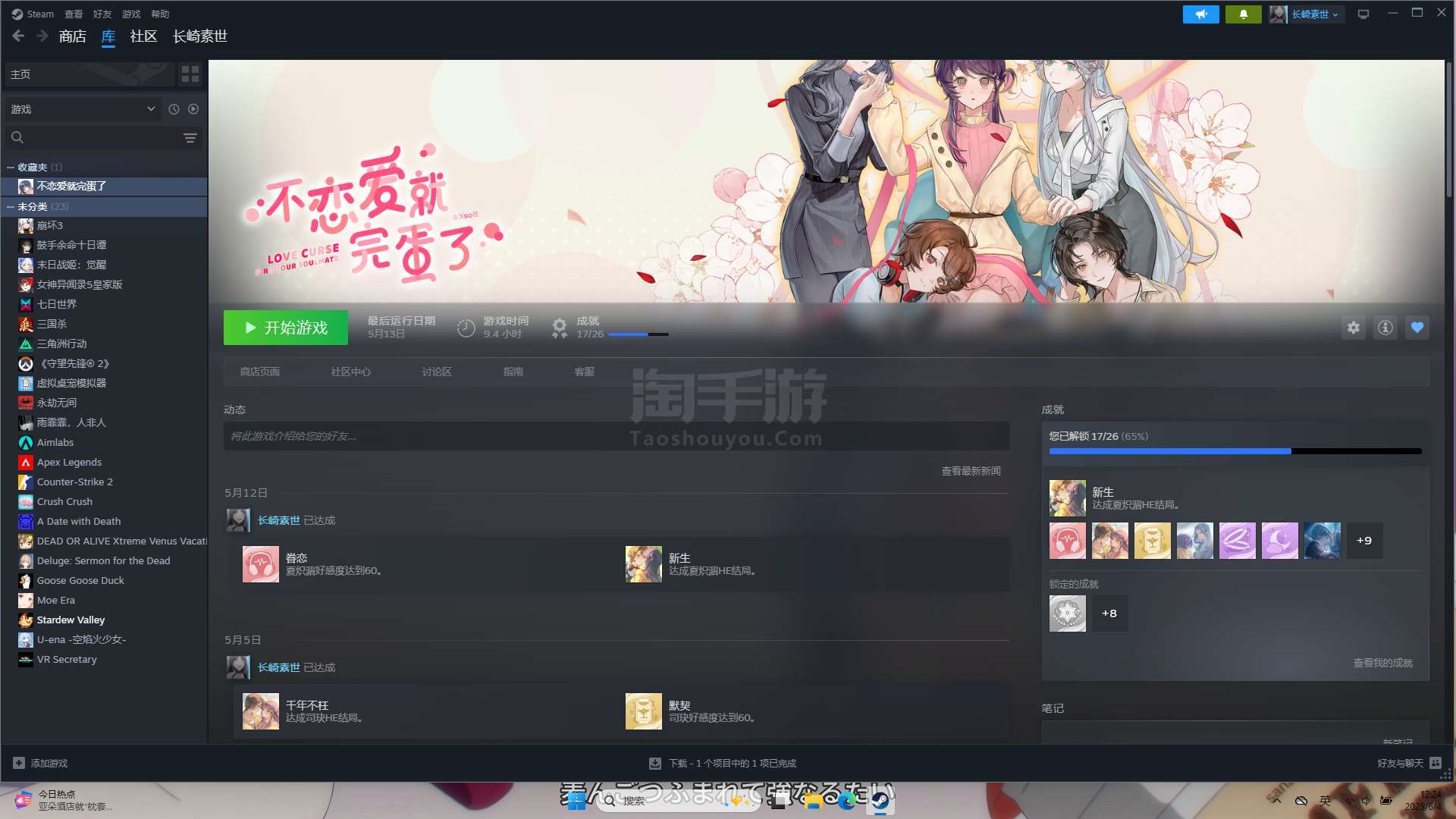Open the notifications bell
Image resolution: width=1456 pixels, height=819 pixels.
click(1243, 14)
